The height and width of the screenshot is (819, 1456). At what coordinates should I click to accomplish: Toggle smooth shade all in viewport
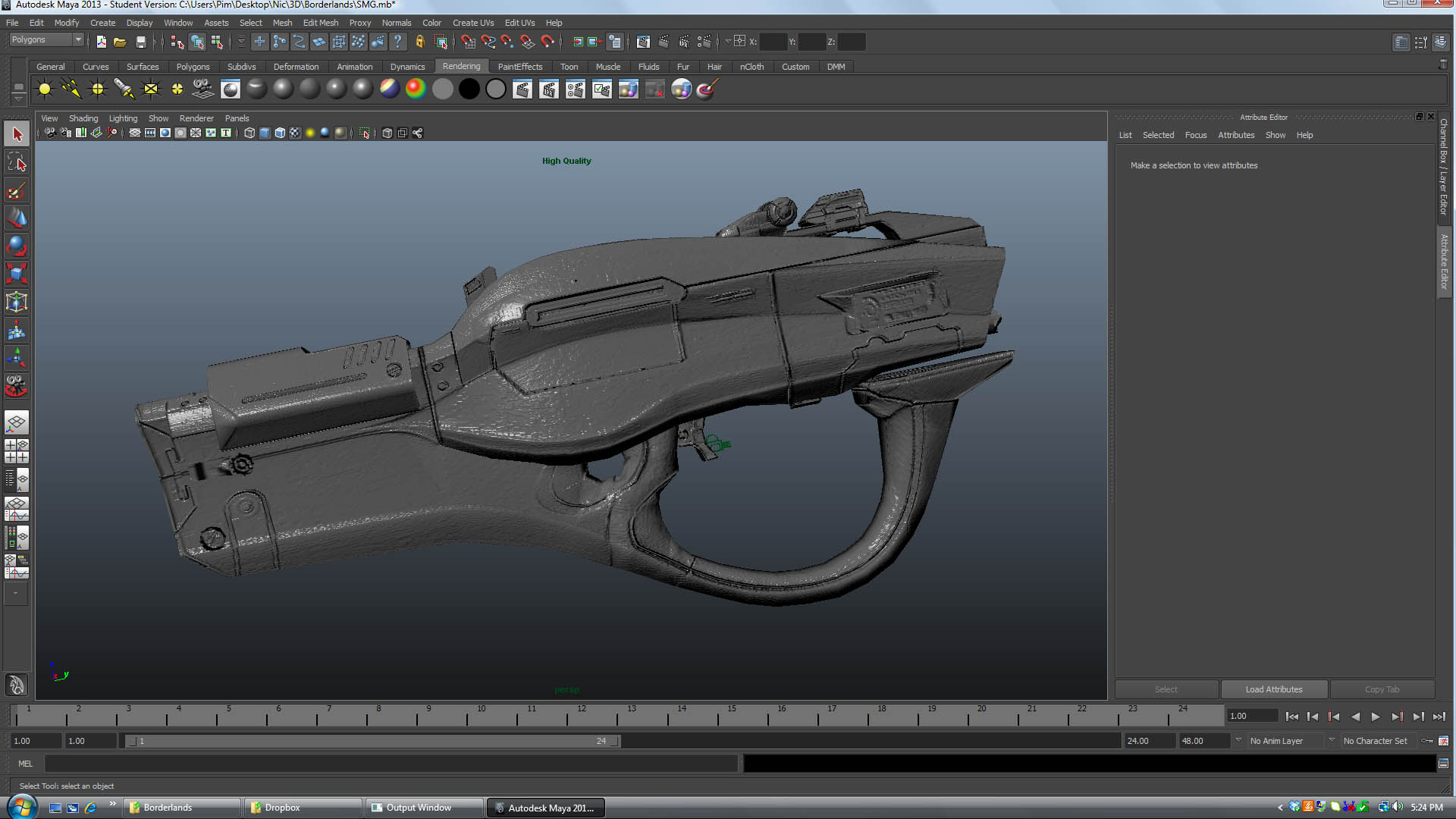[x=265, y=133]
